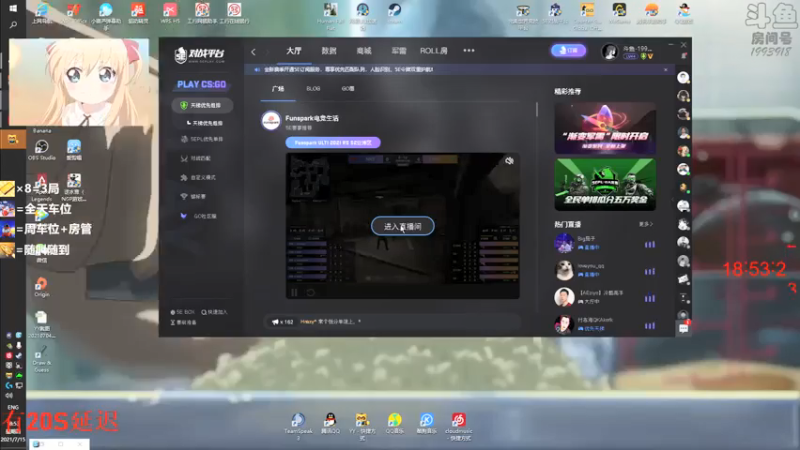Image resolution: width=800 pixels, height=450 pixels.
Task: Open cloudmusic shortcut on desktop
Action: pos(458,427)
